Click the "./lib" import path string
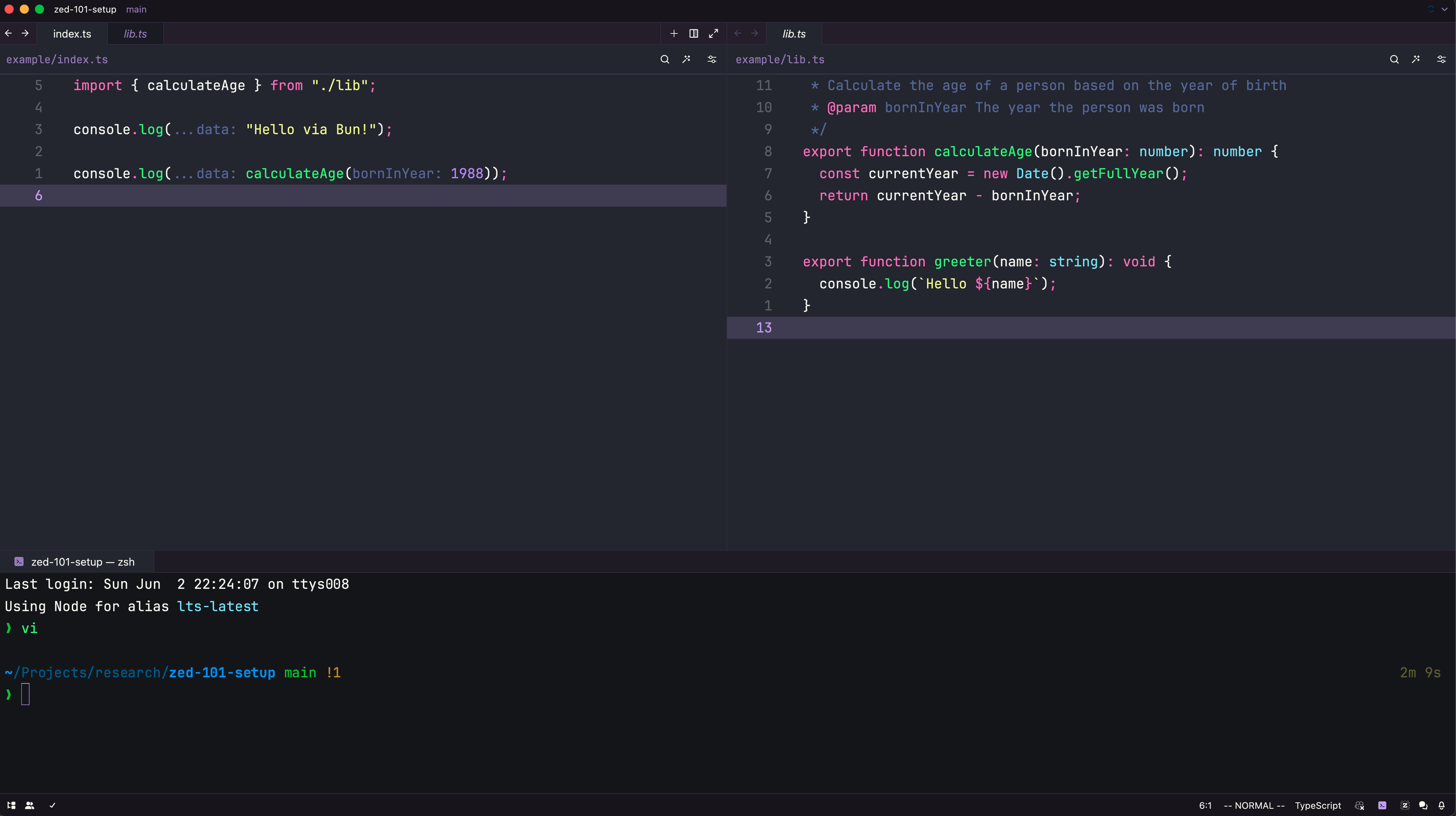 click(340, 85)
